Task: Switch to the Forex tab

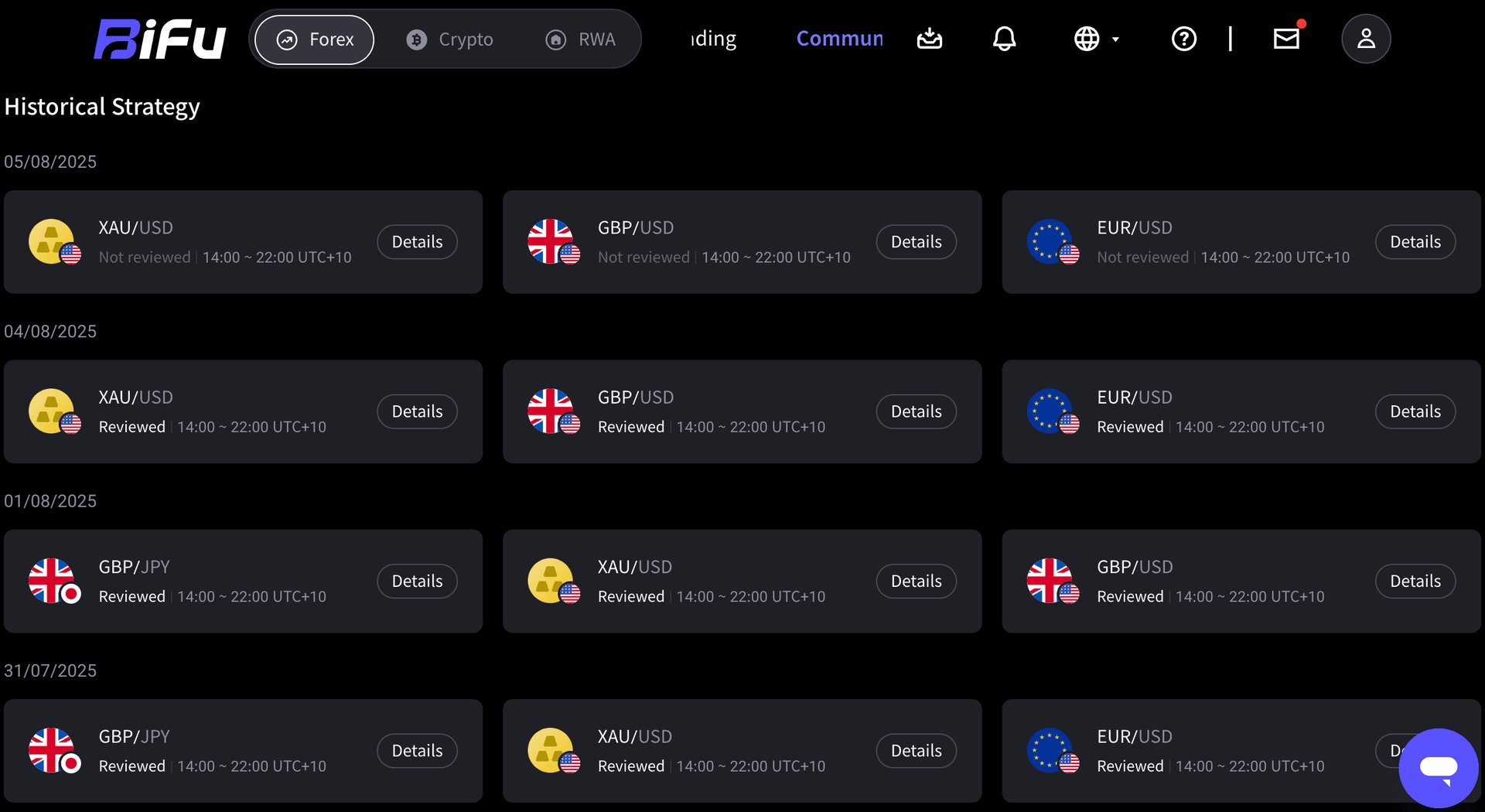Action: click(x=315, y=39)
